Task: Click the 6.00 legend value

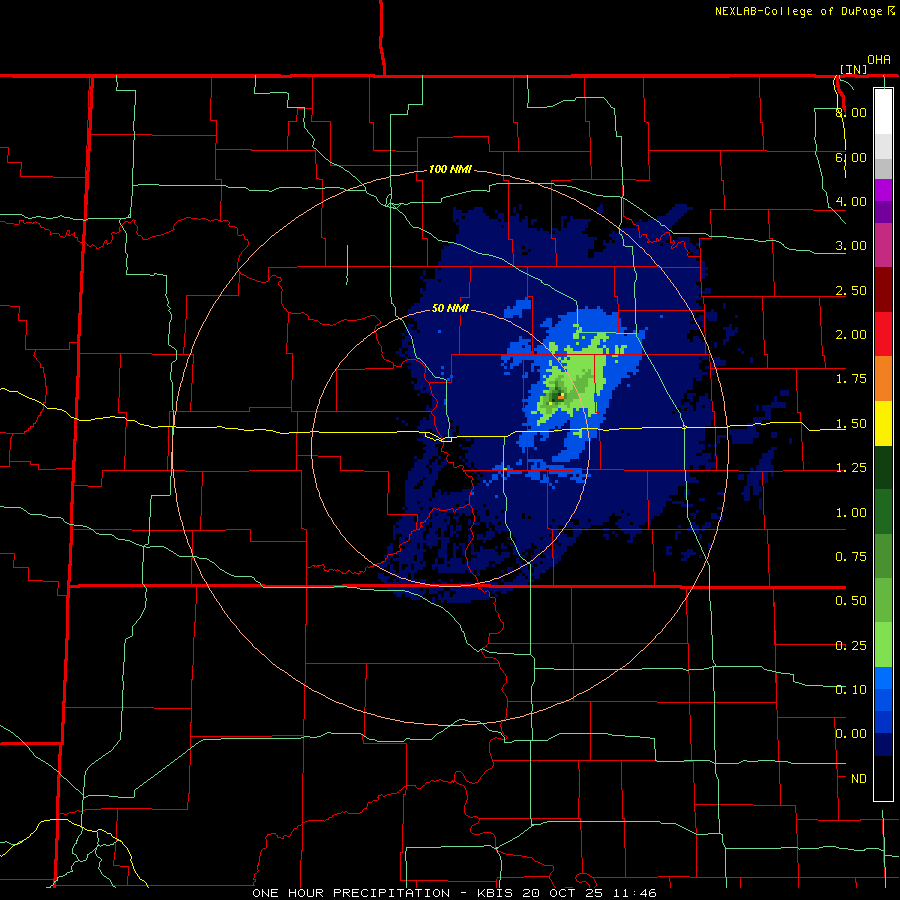Action: coord(851,157)
